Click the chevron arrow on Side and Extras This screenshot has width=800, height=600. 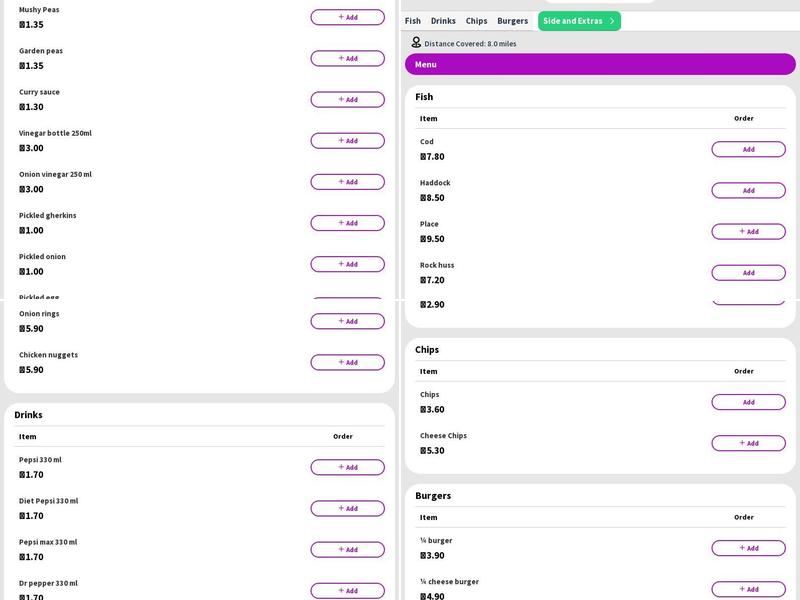[612, 21]
